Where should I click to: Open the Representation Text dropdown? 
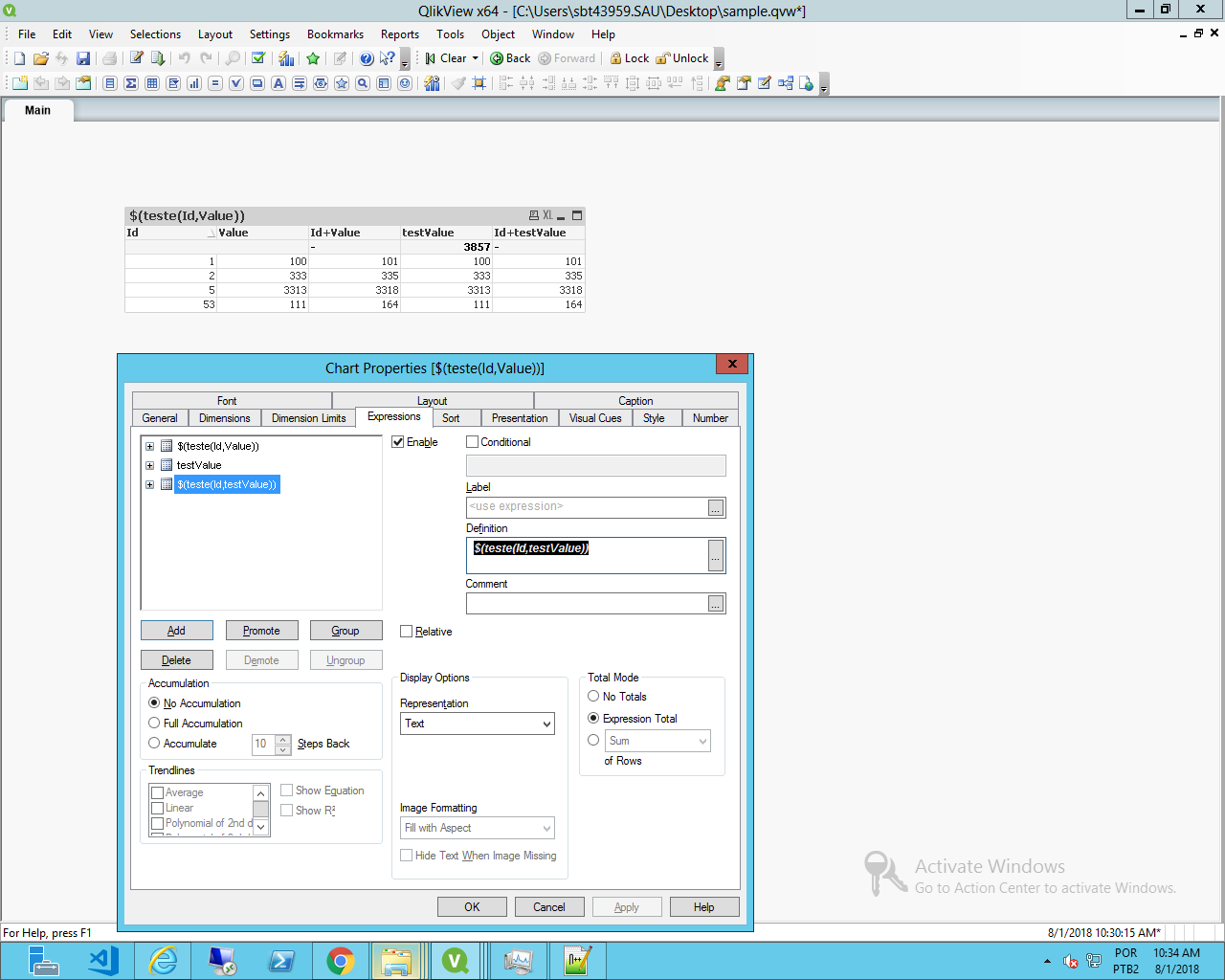click(478, 724)
